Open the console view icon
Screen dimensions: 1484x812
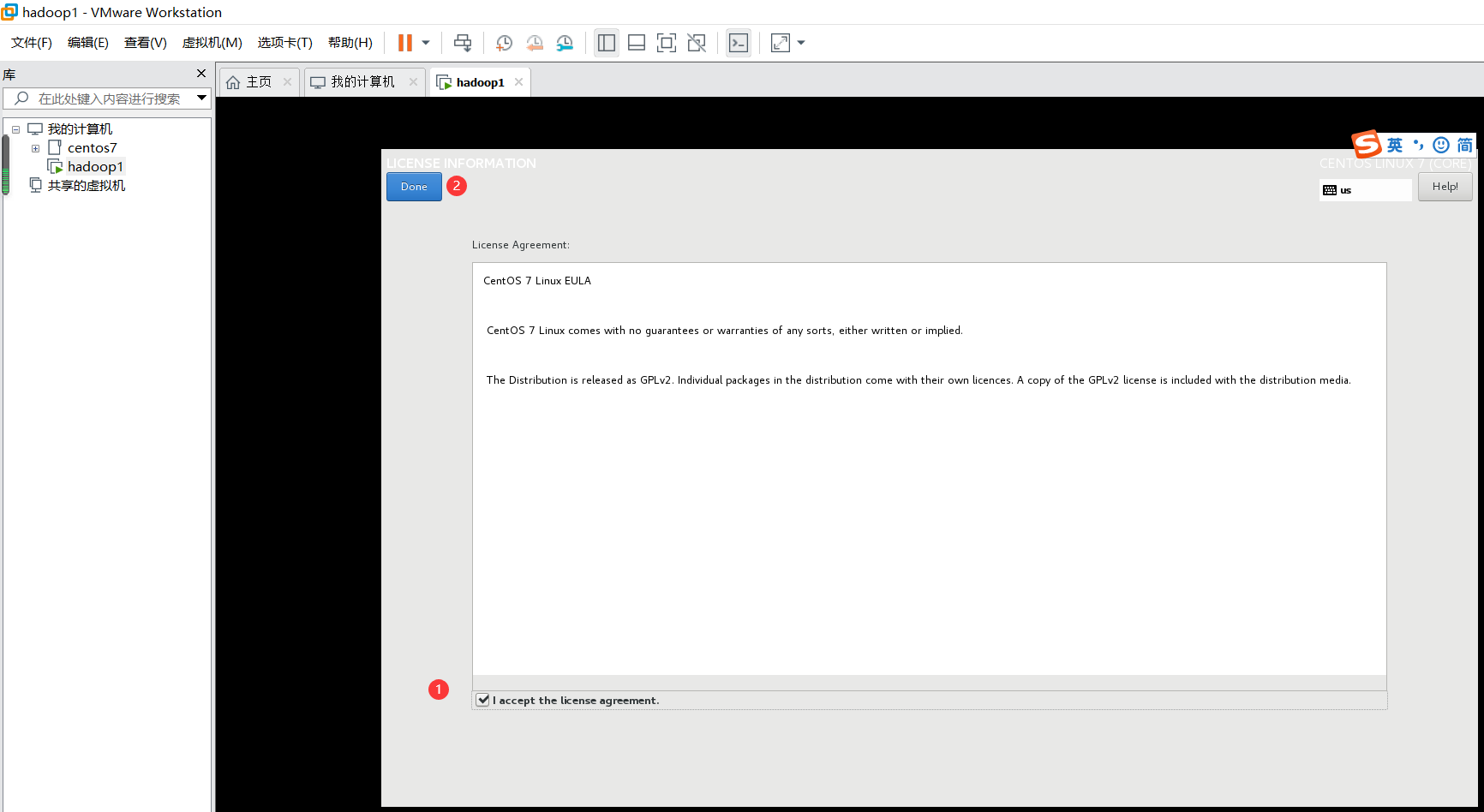(x=739, y=43)
